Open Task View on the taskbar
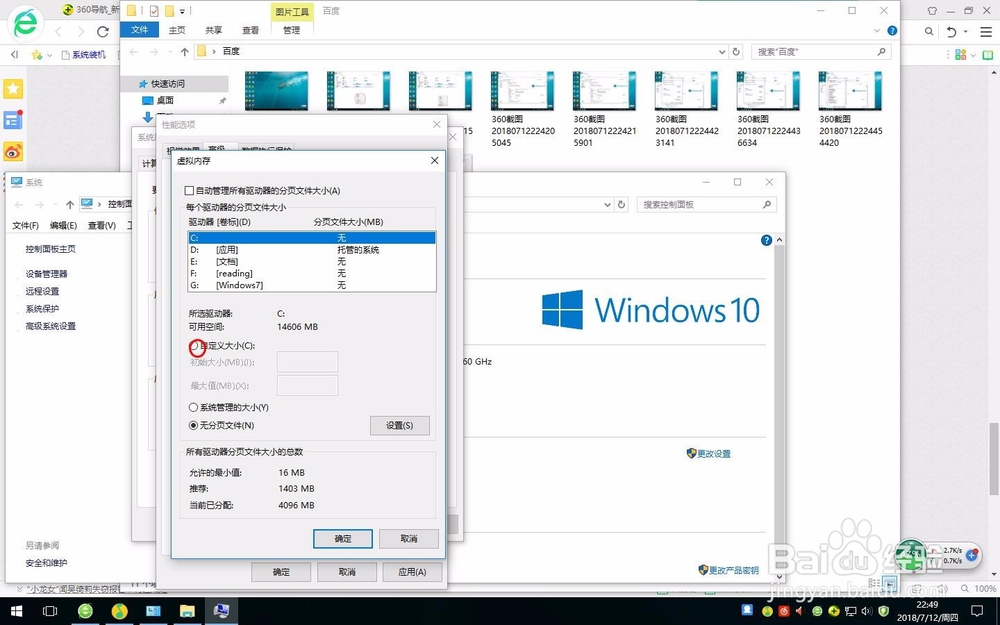 [50, 611]
